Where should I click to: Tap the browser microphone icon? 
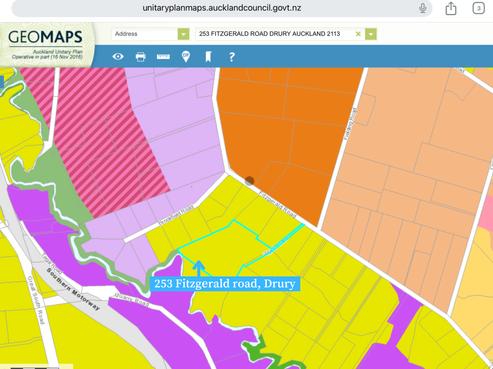click(x=423, y=8)
